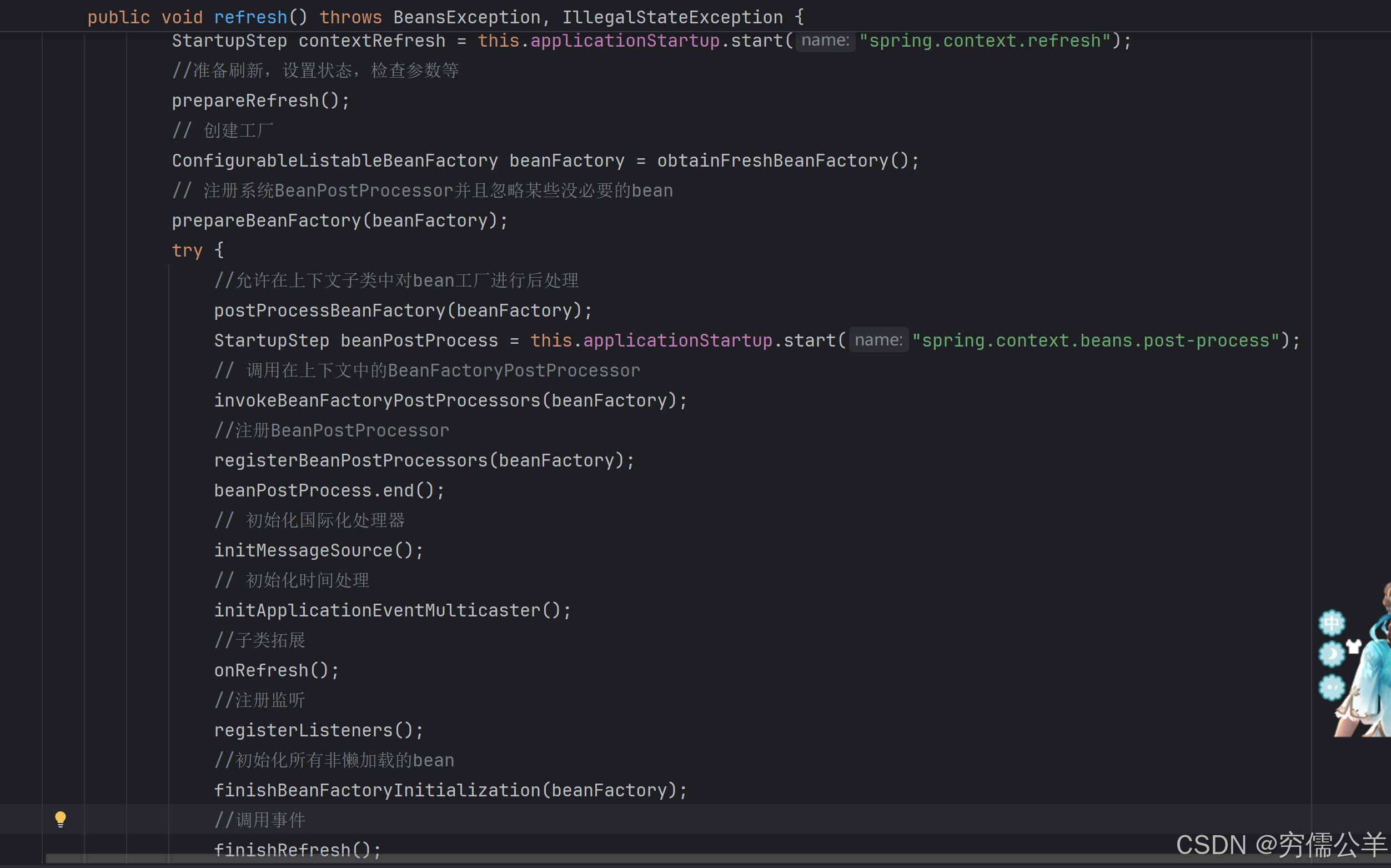Click finishBeanFactoryInitialization method call
This screenshot has width=1391, height=868.
377,790
